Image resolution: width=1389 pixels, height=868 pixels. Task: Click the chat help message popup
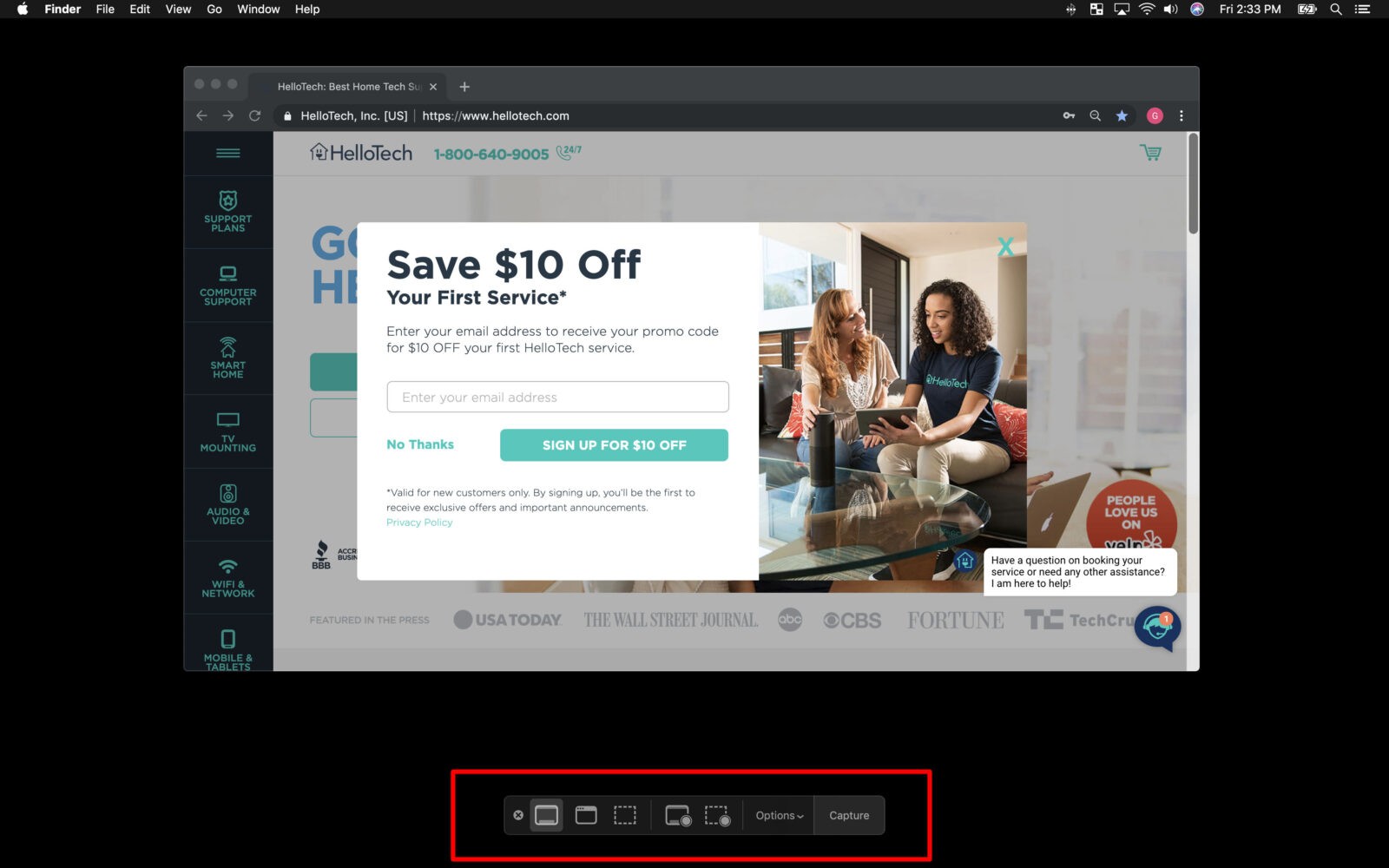1080,572
